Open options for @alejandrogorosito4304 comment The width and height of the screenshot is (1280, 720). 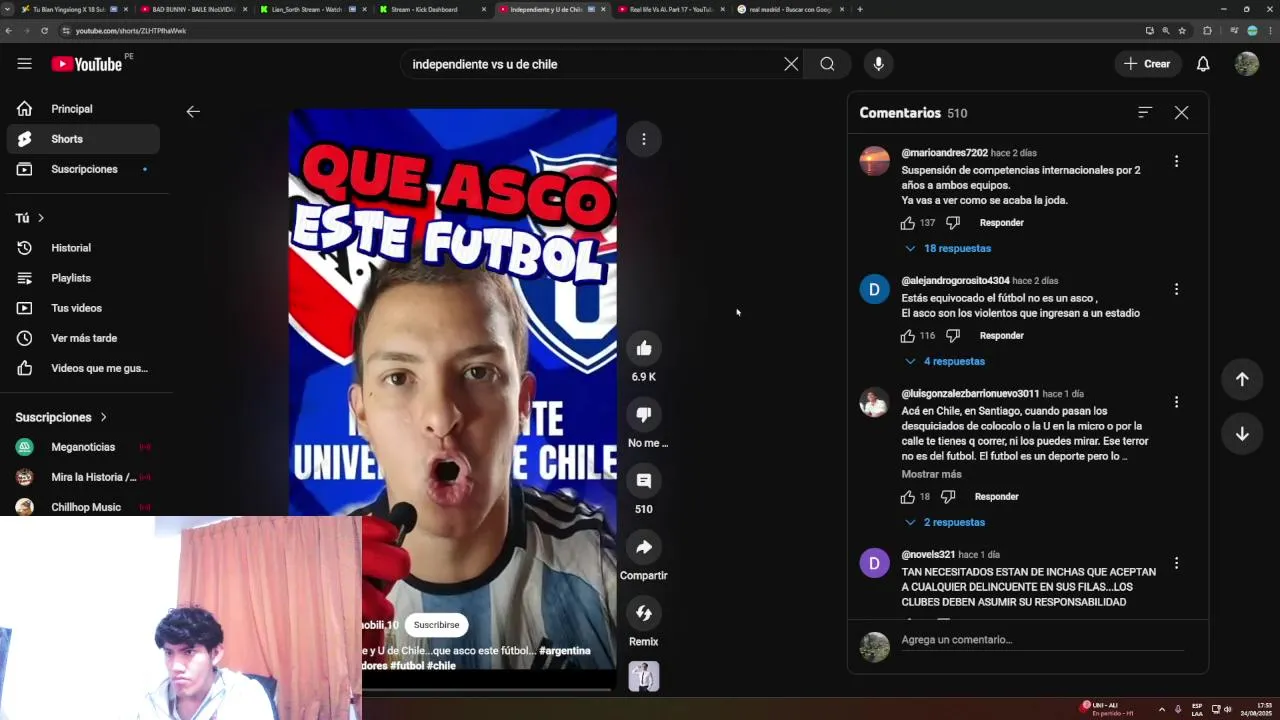coord(1176,289)
